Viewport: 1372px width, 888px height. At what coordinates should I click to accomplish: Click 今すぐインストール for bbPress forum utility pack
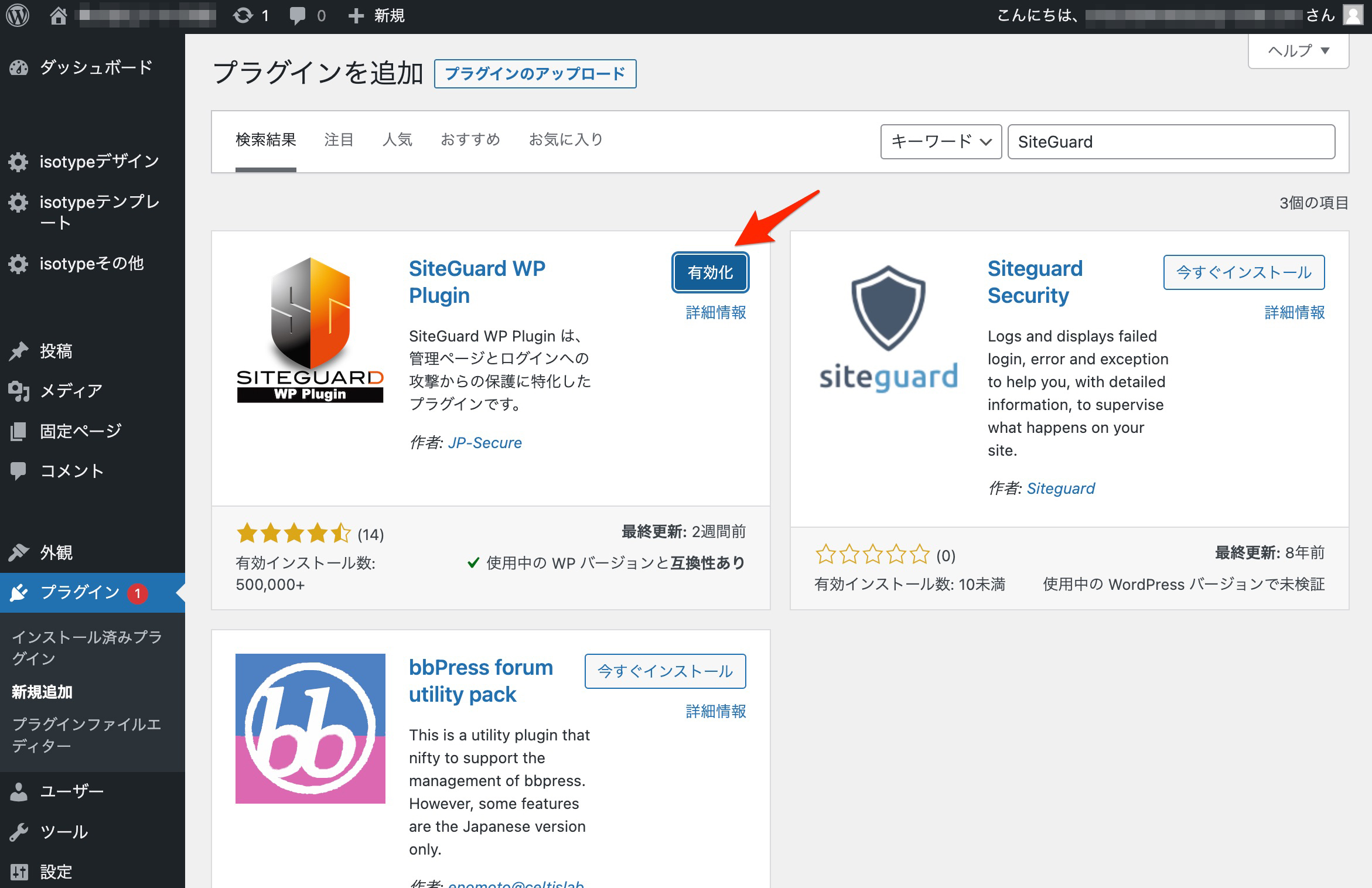click(x=665, y=671)
